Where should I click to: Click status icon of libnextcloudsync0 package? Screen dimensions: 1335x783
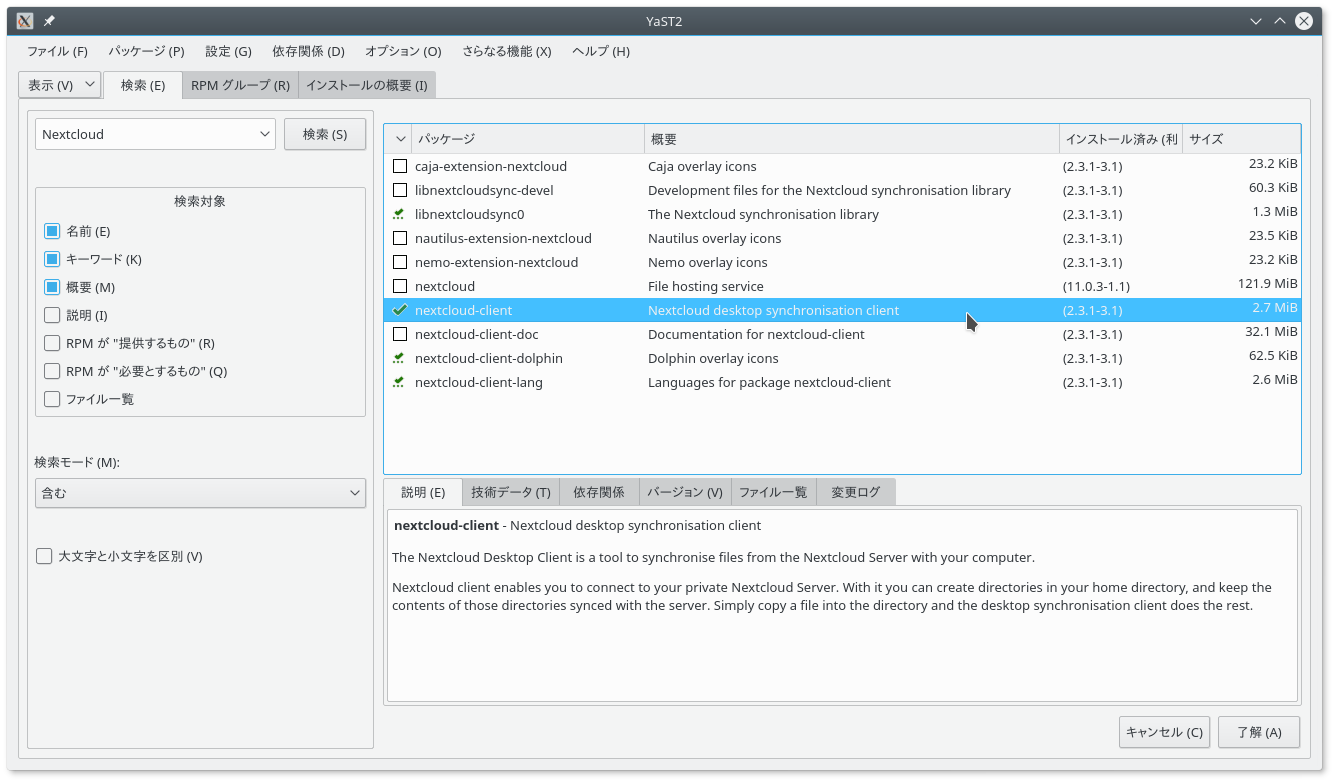coord(400,214)
